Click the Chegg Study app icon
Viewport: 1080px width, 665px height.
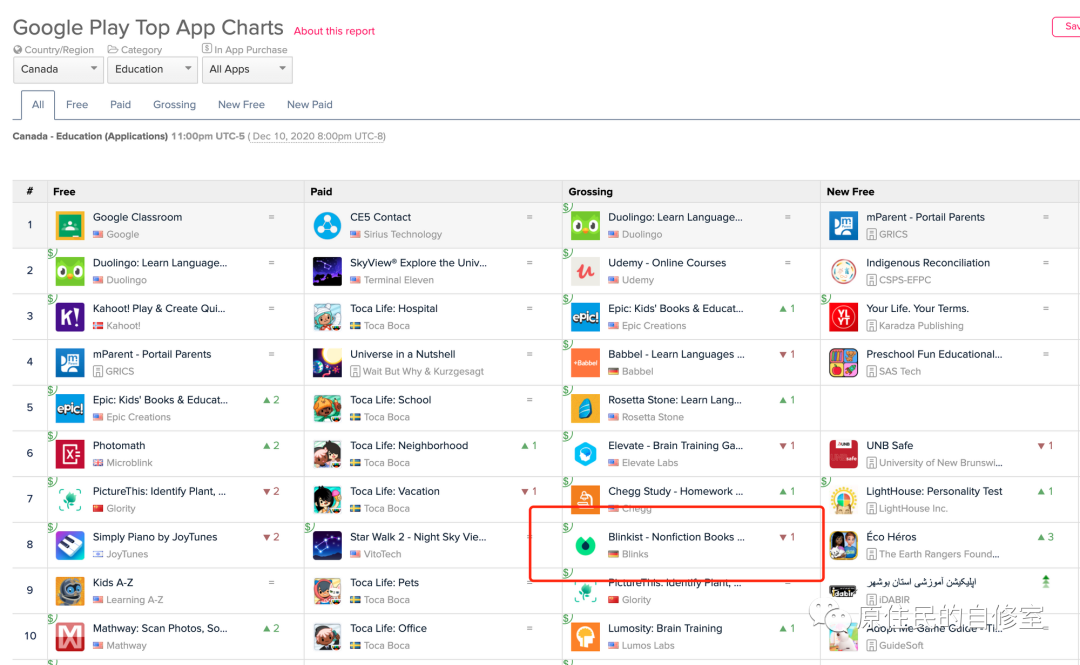coord(585,500)
